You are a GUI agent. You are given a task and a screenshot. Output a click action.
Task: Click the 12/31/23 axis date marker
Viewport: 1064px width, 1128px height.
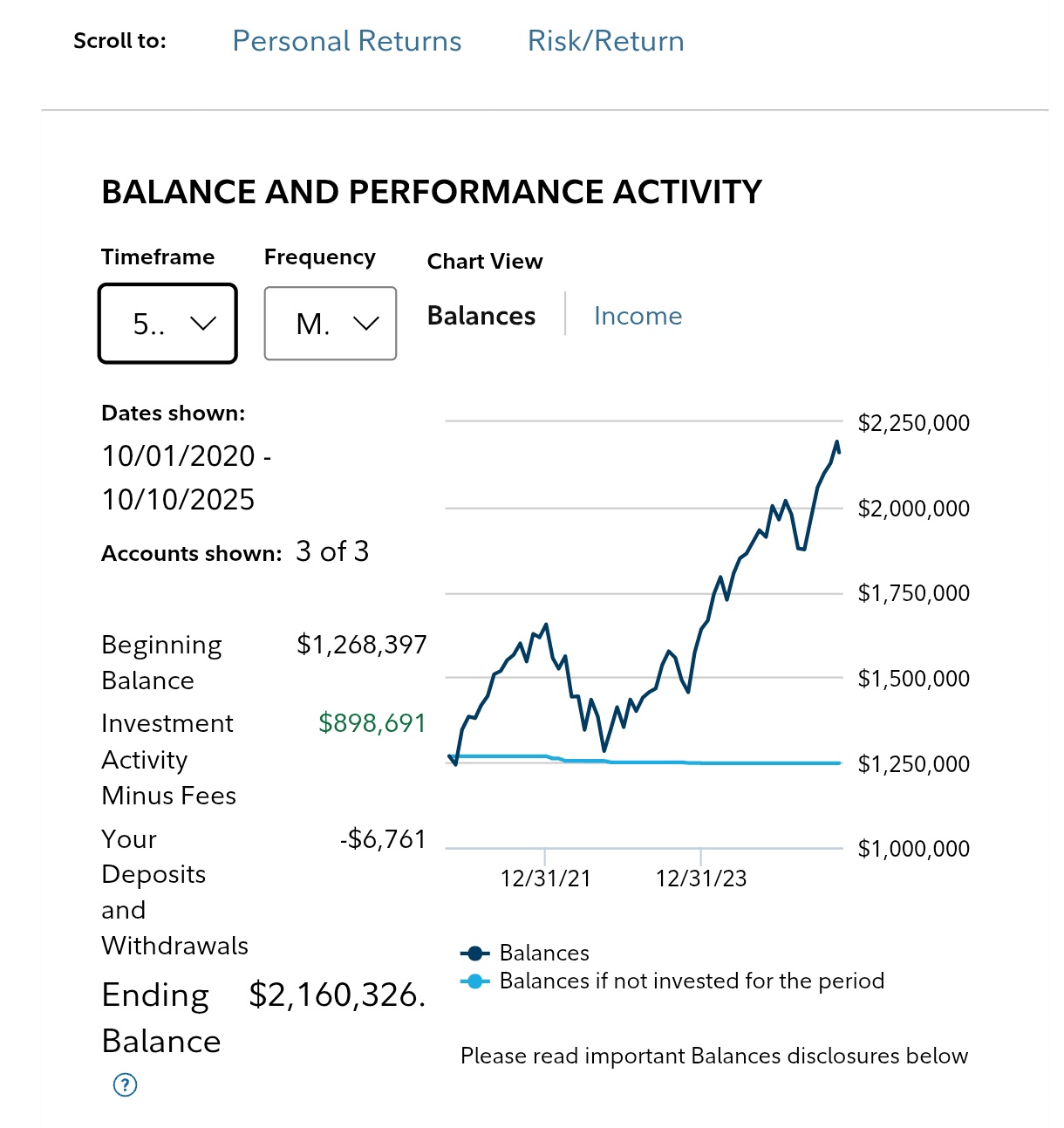coord(701,878)
